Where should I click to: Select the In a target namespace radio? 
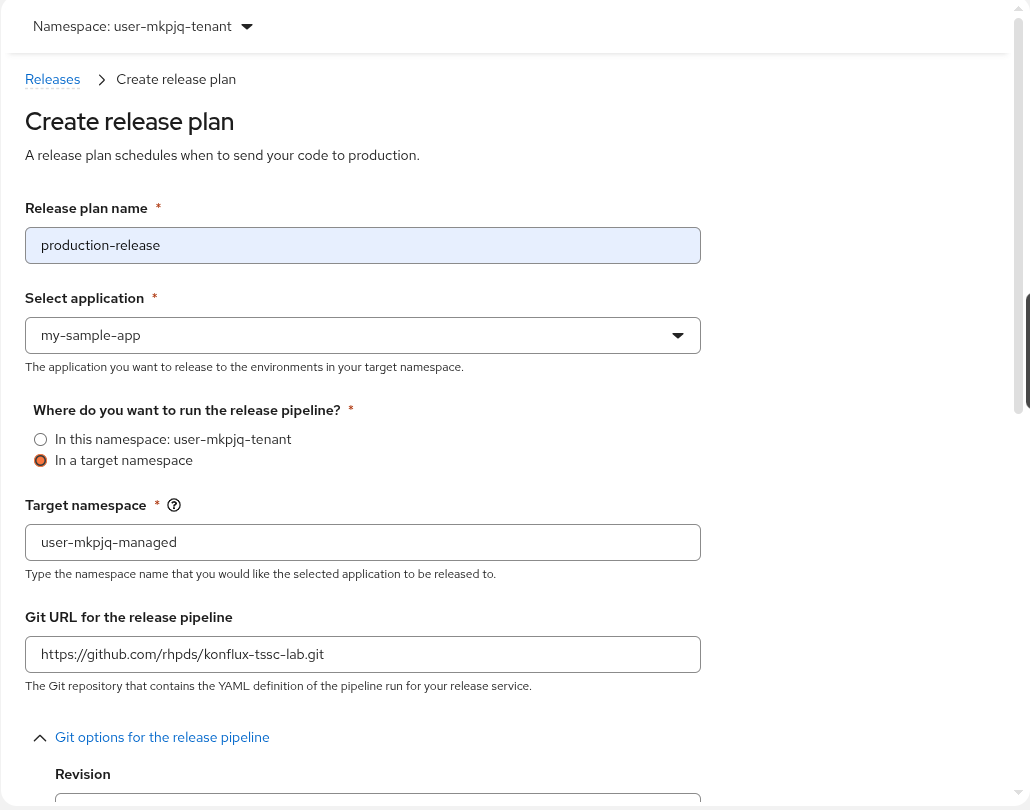point(41,461)
